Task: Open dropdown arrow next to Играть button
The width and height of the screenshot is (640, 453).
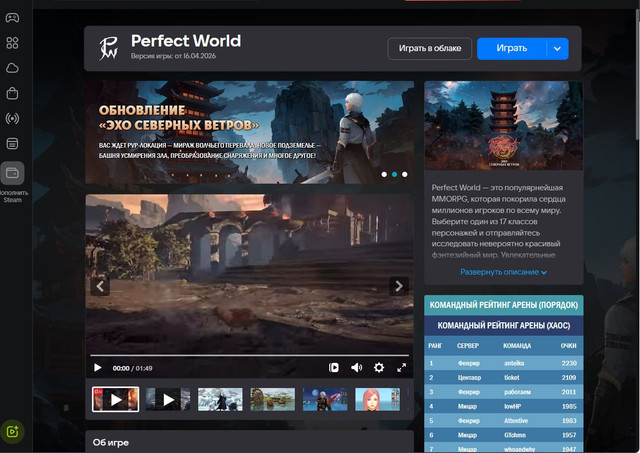Action: [557, 48]
